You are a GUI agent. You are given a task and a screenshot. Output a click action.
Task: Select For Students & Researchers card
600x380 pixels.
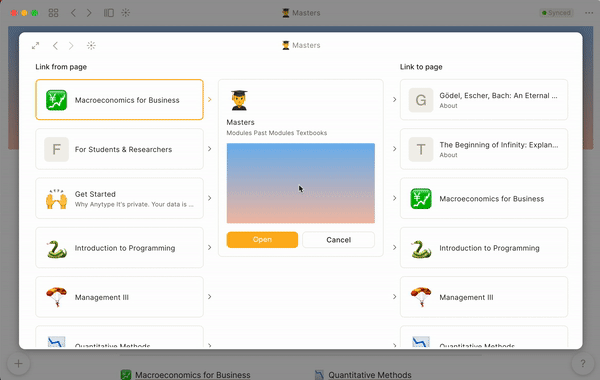[x=119, y=149]
